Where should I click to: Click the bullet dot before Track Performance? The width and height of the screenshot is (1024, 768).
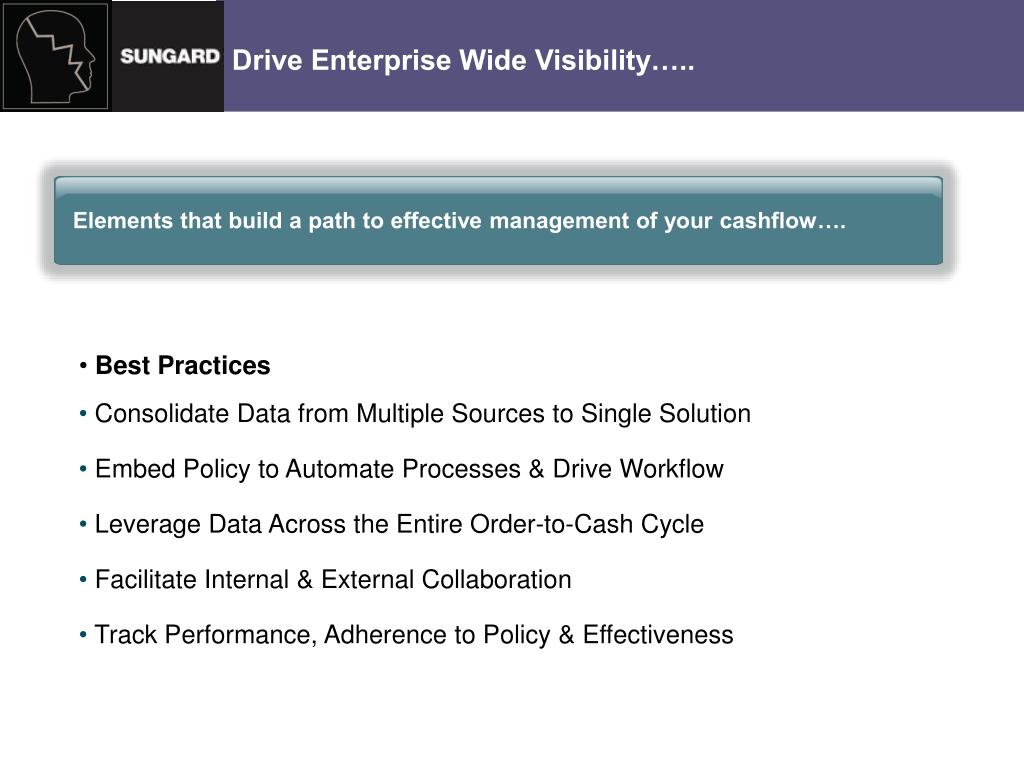tap(83, 635)
